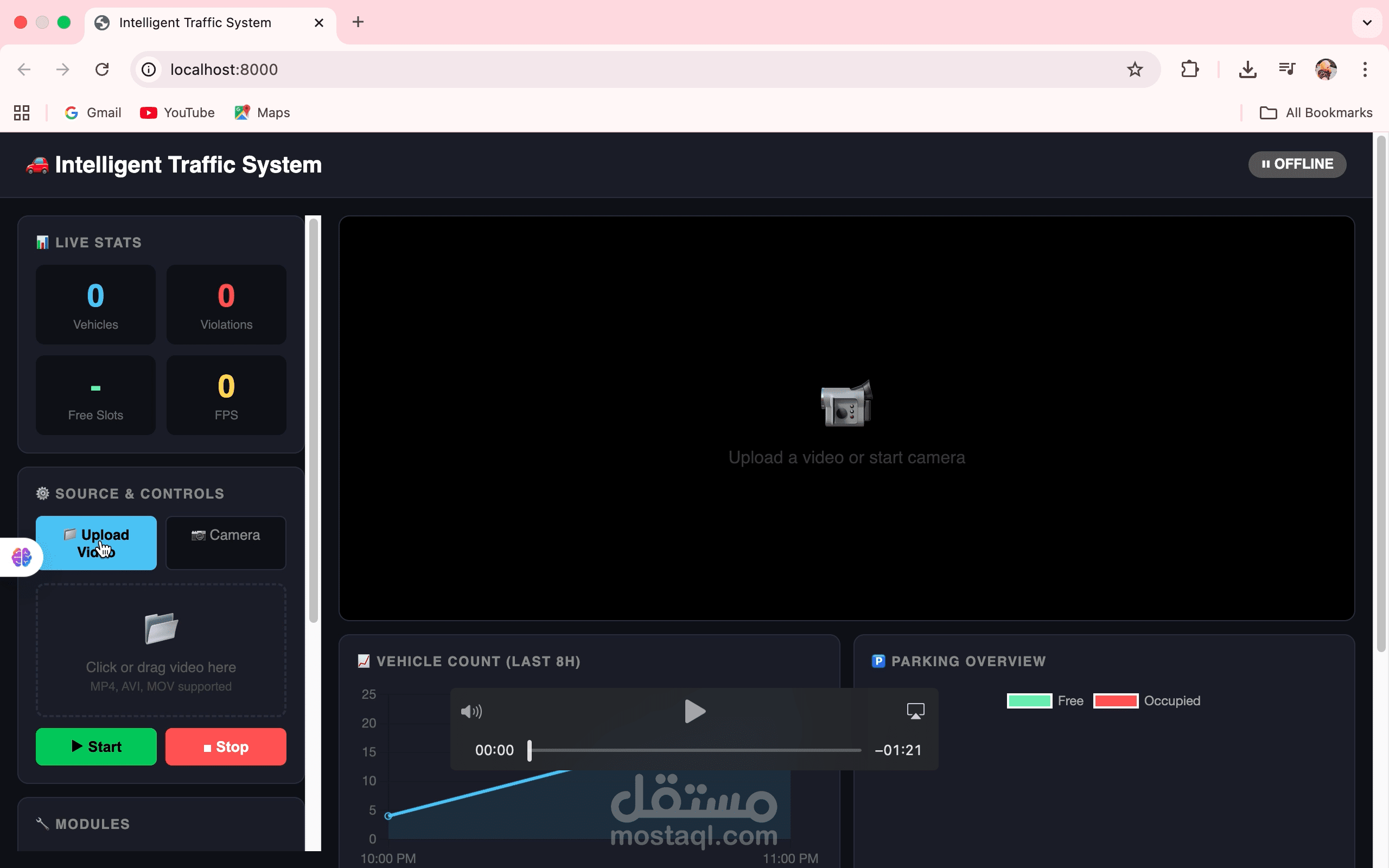This screenshot has height=868, width=1389.
Task: Switch to Camera source tab
Action: [226, 542]
